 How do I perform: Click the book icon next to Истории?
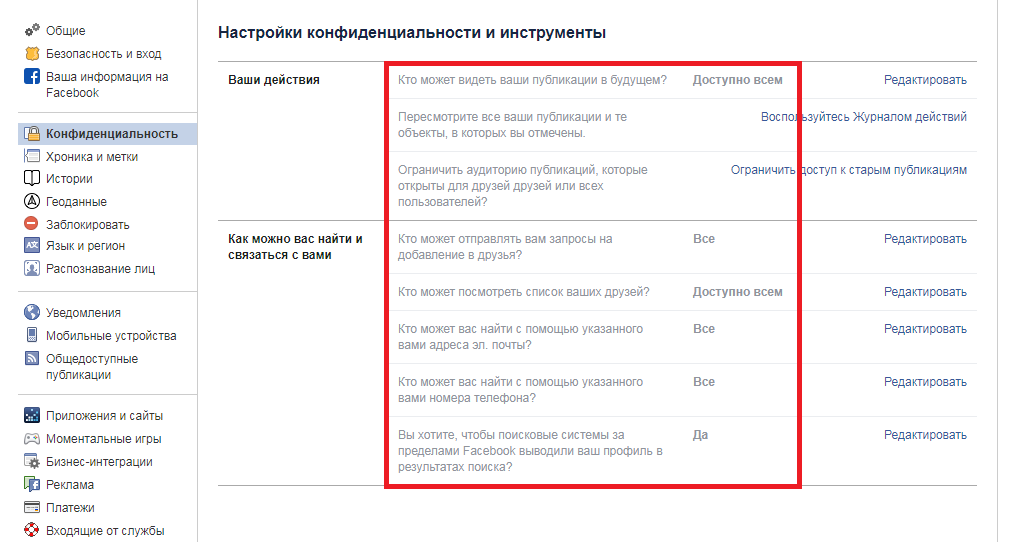coord(32,178)
